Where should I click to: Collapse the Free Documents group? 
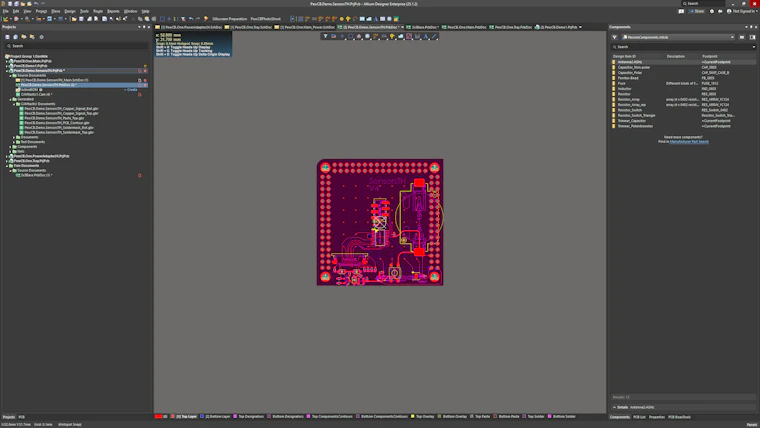pyautogui.click(x=7, y=166)
